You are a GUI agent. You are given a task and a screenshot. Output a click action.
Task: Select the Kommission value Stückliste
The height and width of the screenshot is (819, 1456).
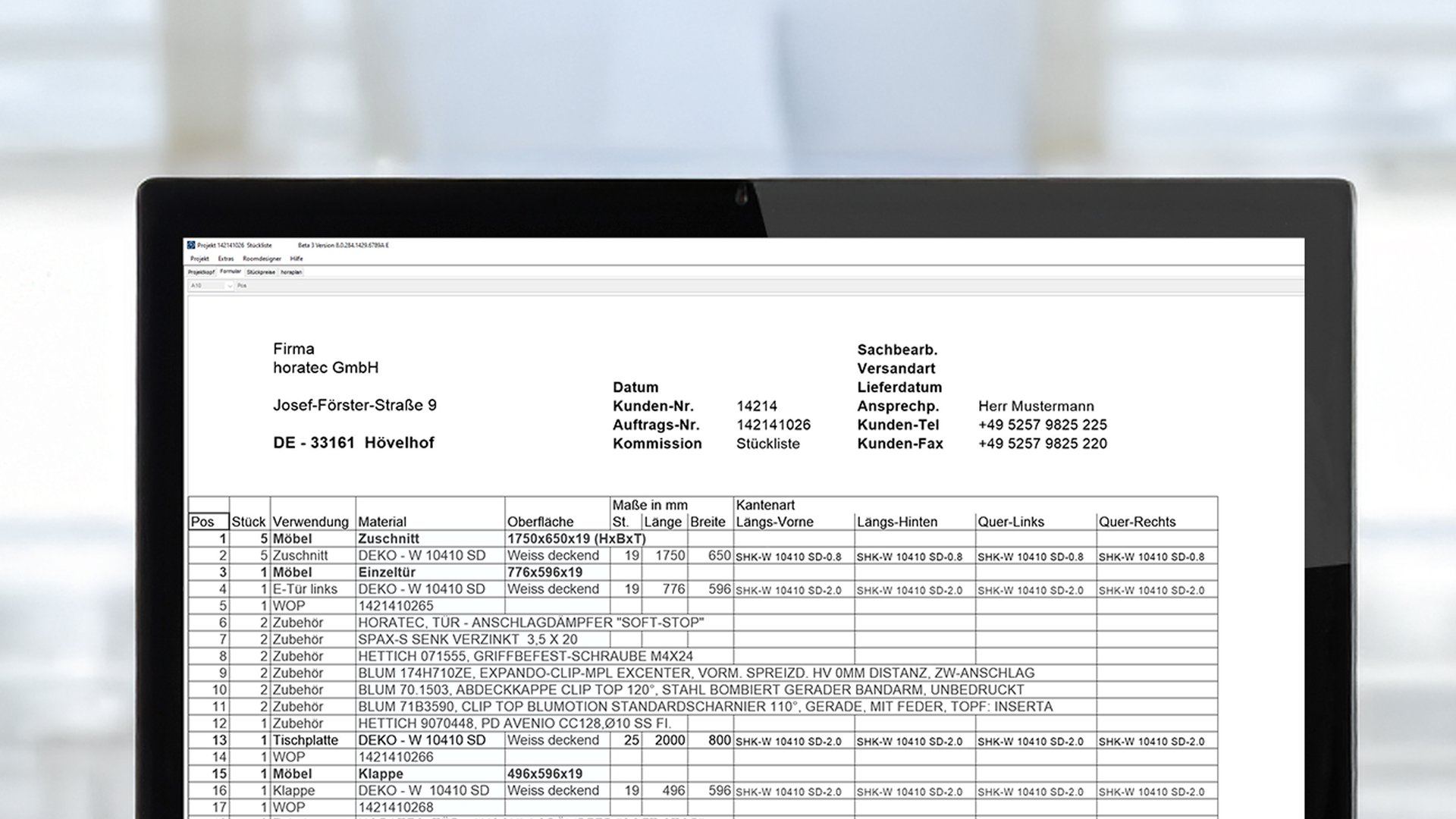click(x=768, y=444)
